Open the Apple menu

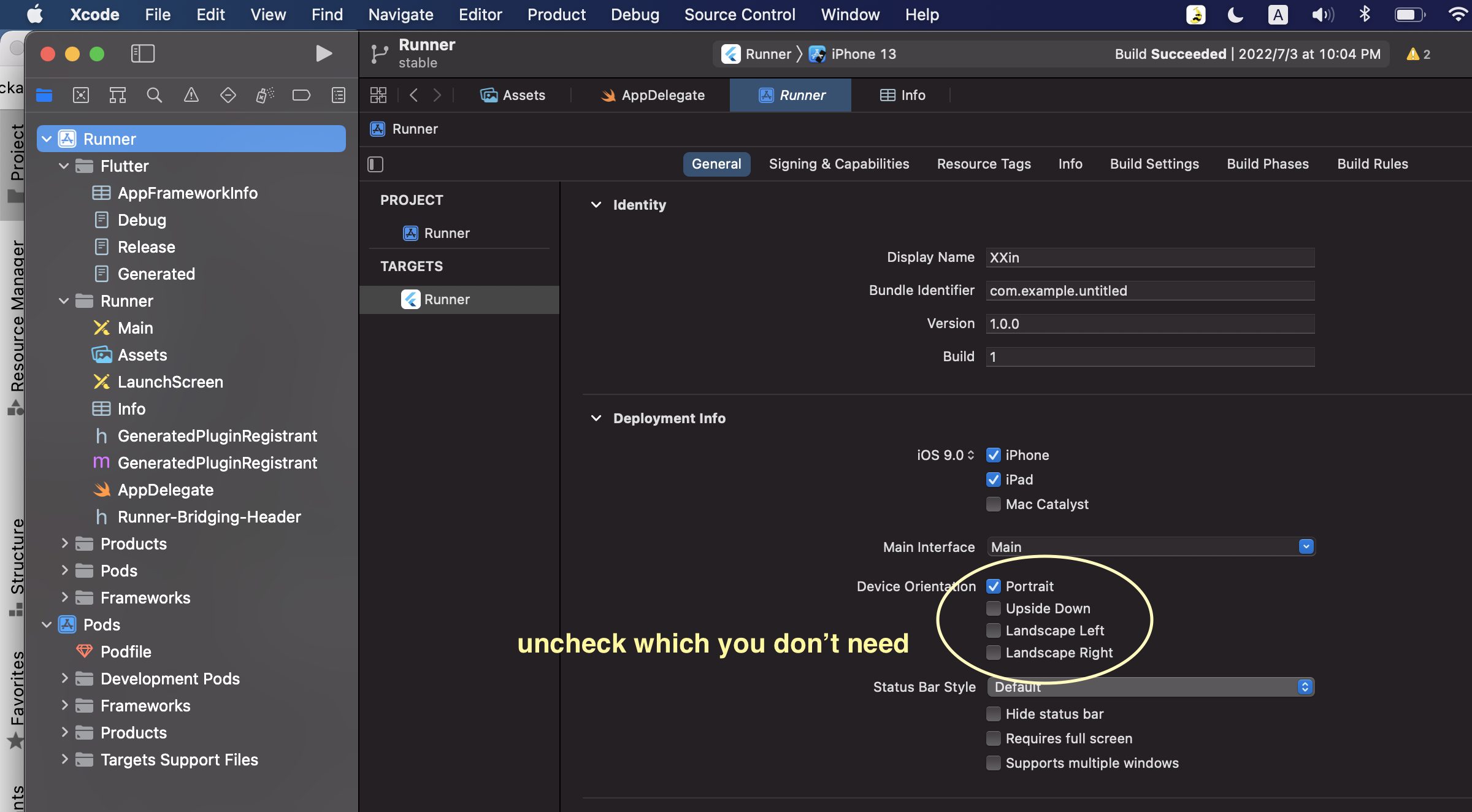(35, 14)
